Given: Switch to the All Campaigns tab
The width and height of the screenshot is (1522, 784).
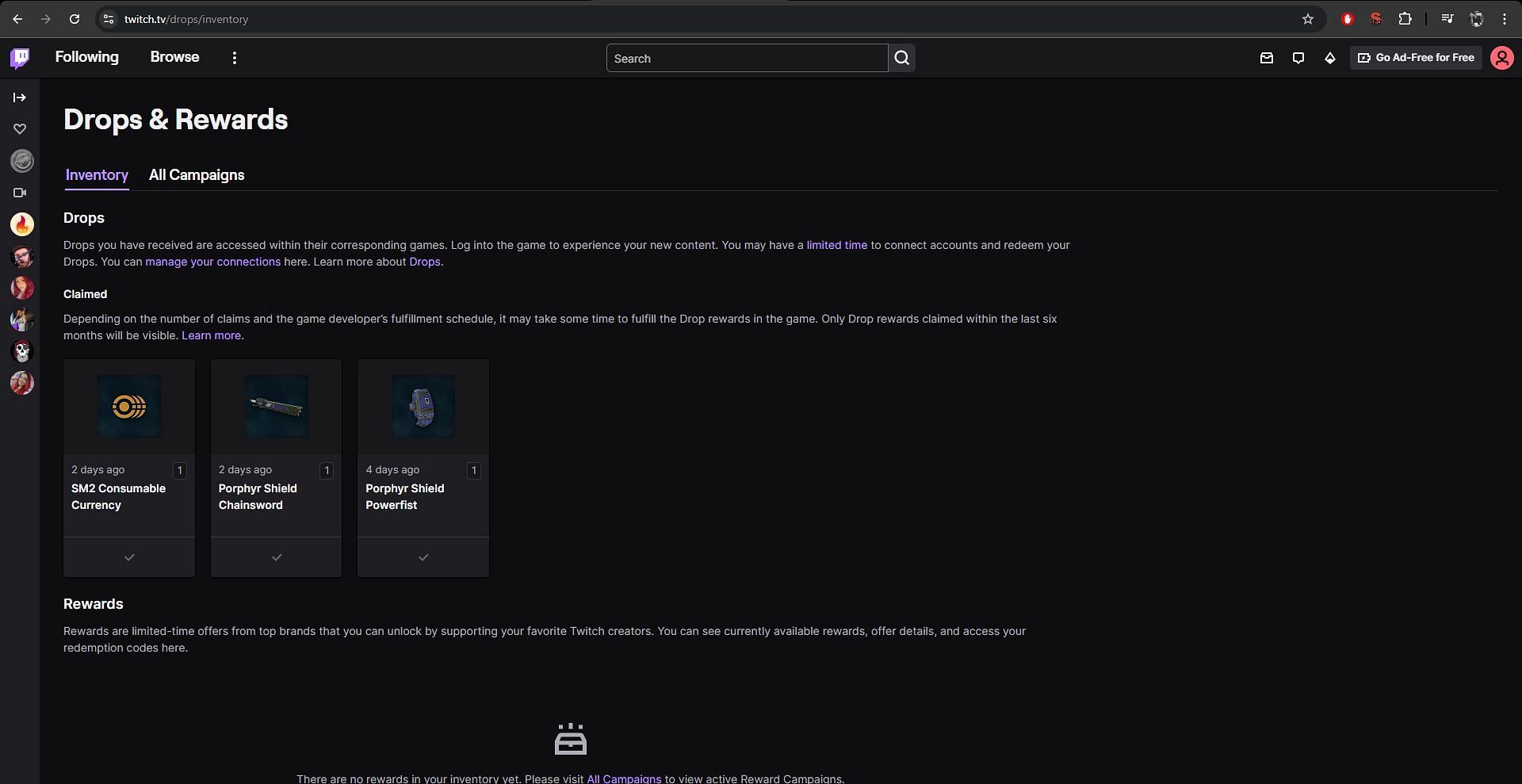Looking at the screenshot, I should coord(197,175).
